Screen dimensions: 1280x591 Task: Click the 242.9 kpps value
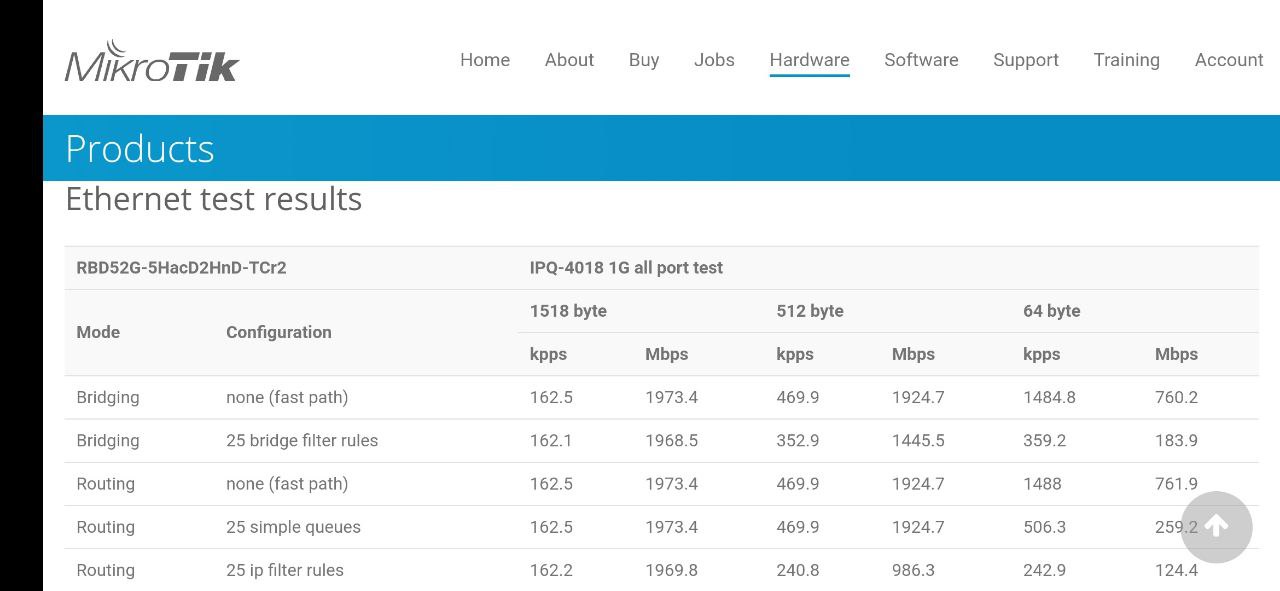point(1044,570)
